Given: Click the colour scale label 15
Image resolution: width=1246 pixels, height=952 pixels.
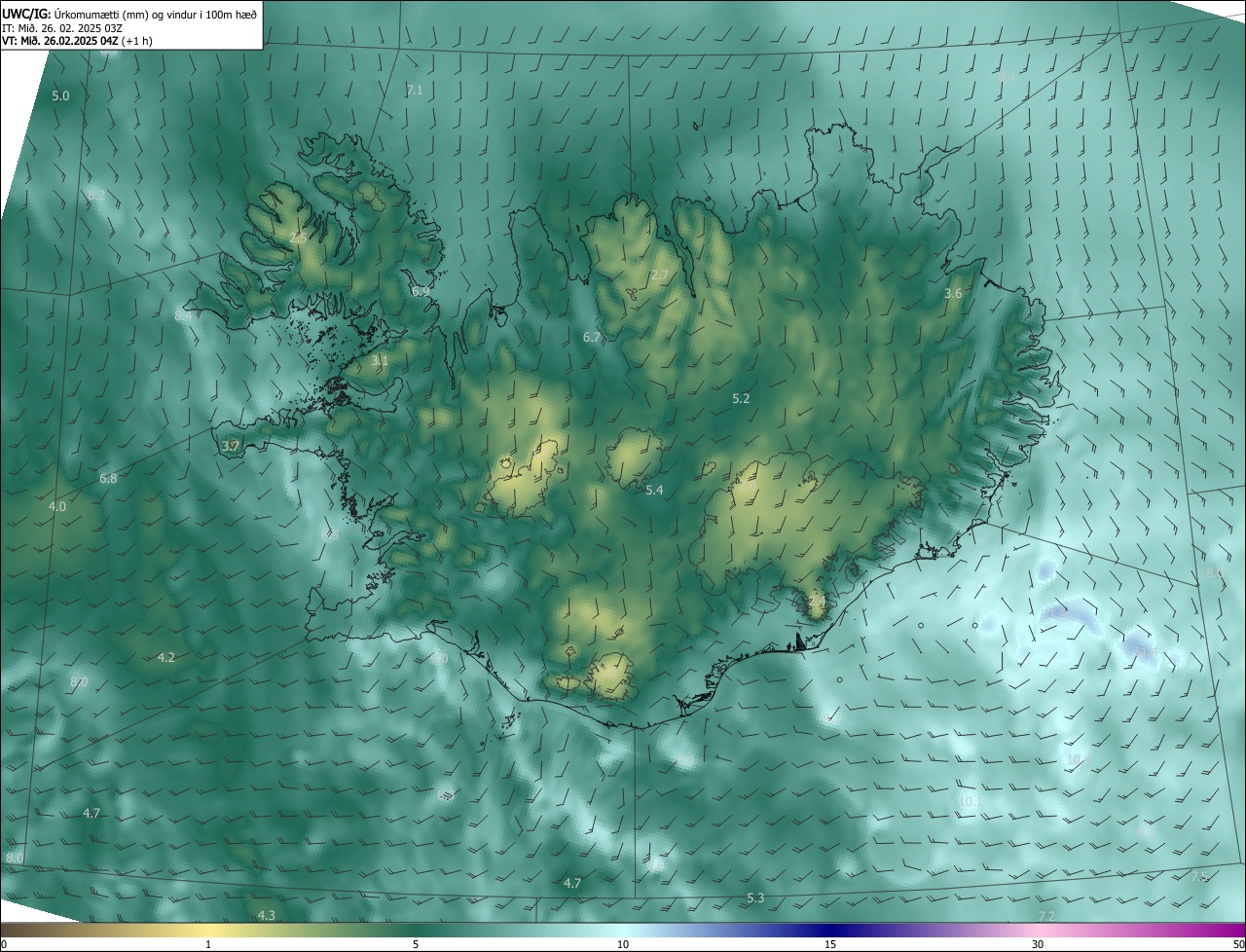Looking at the screenshot, I should click(x=830, y=944).
